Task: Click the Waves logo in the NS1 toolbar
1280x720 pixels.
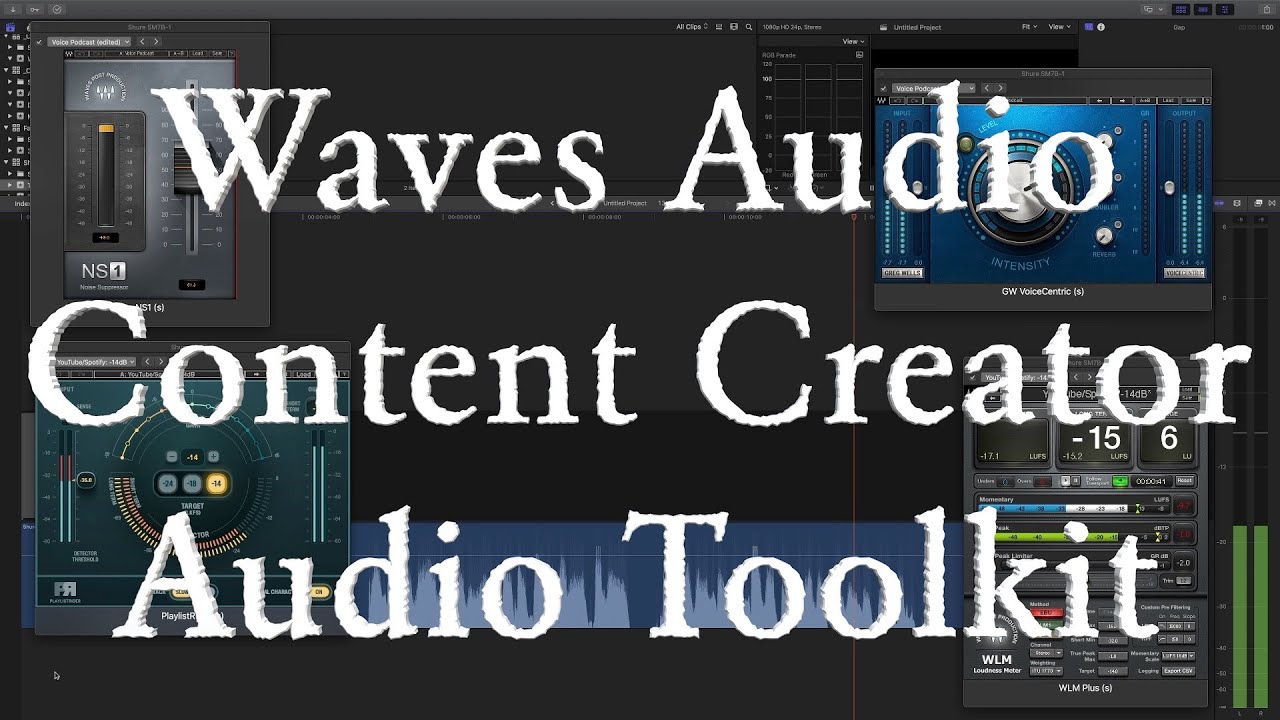Action: pos(69,53)
